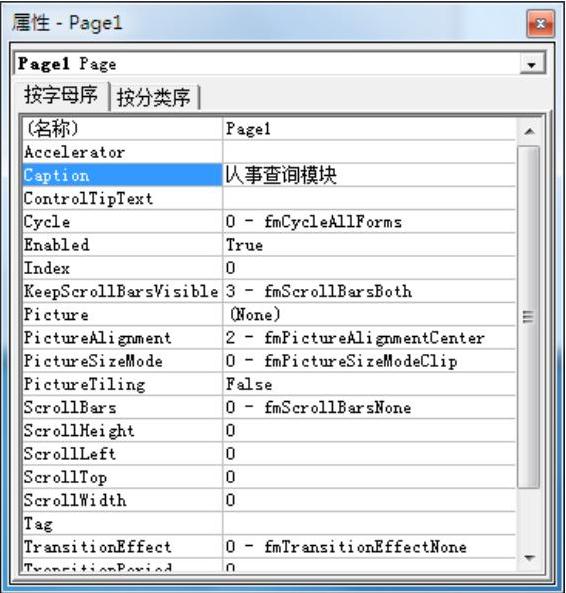Close the Page1 properties window

pyautogui.click(x=541, y=24)
